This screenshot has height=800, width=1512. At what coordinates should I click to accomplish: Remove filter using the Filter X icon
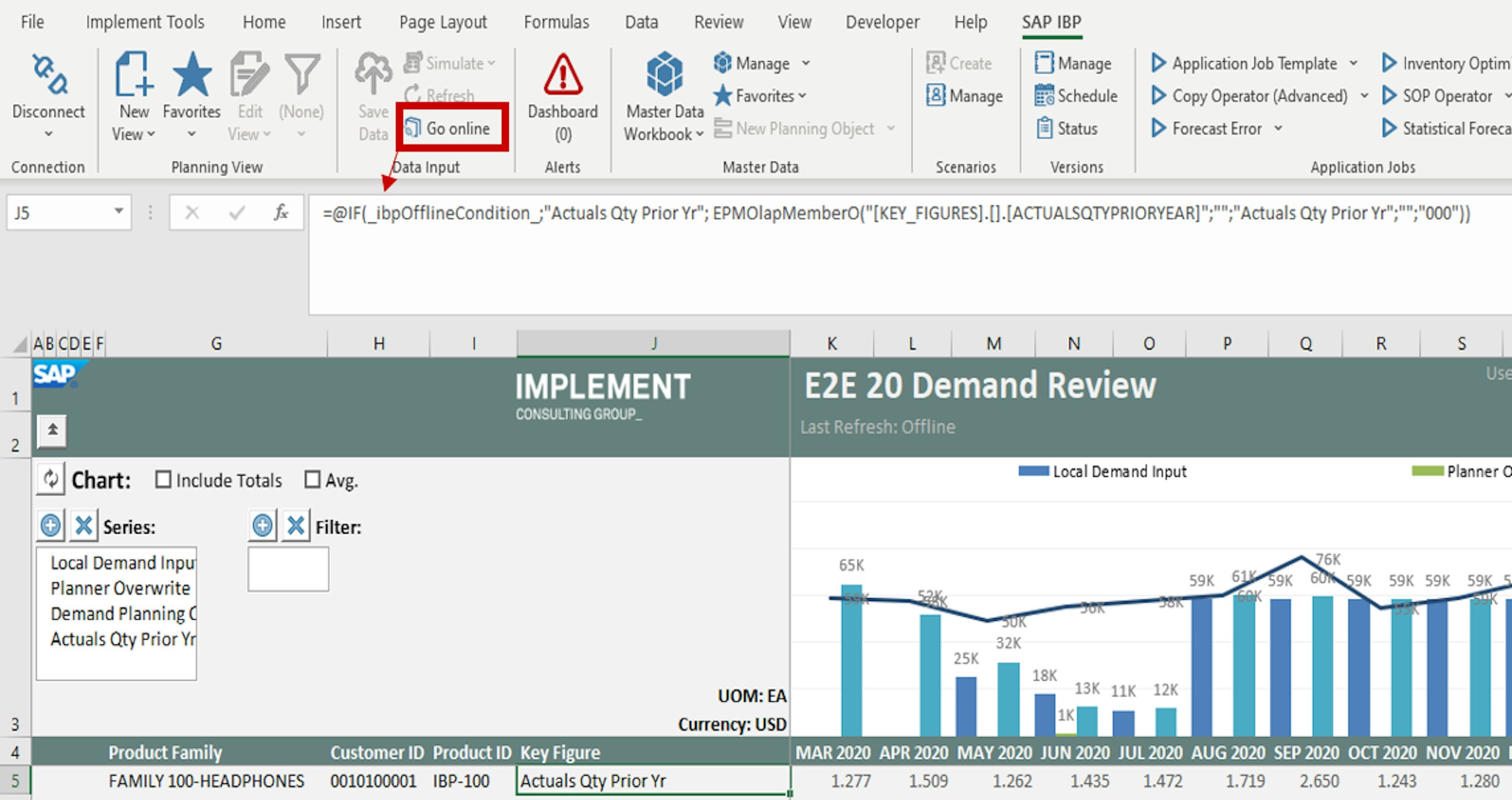tap(295, 526)
